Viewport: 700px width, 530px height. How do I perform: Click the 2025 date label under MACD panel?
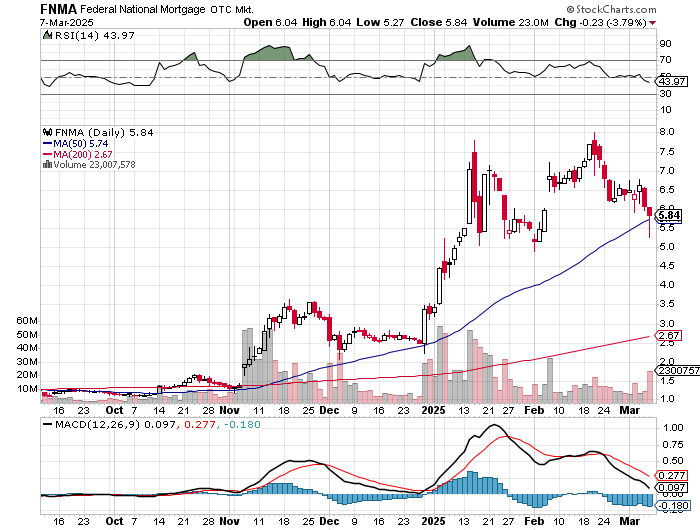433,522
